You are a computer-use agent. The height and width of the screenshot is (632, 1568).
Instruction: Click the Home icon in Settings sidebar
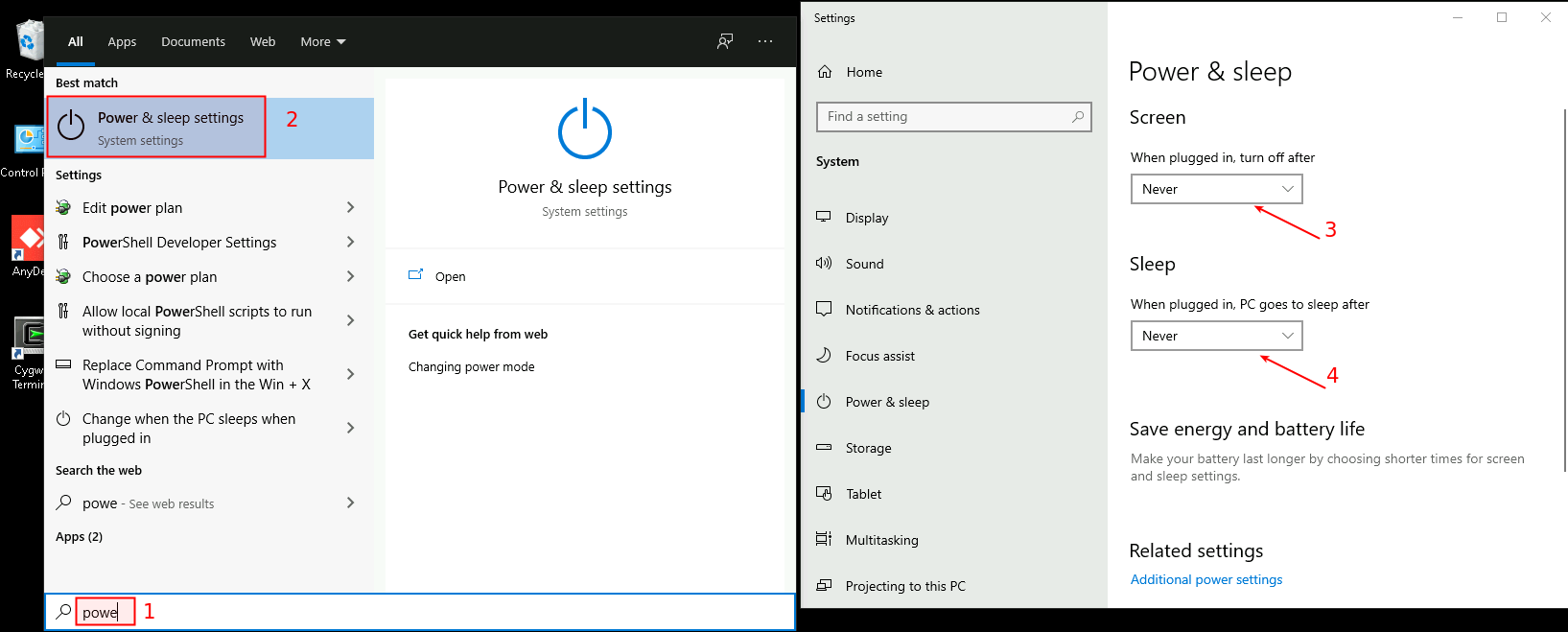tap(825, 72)
